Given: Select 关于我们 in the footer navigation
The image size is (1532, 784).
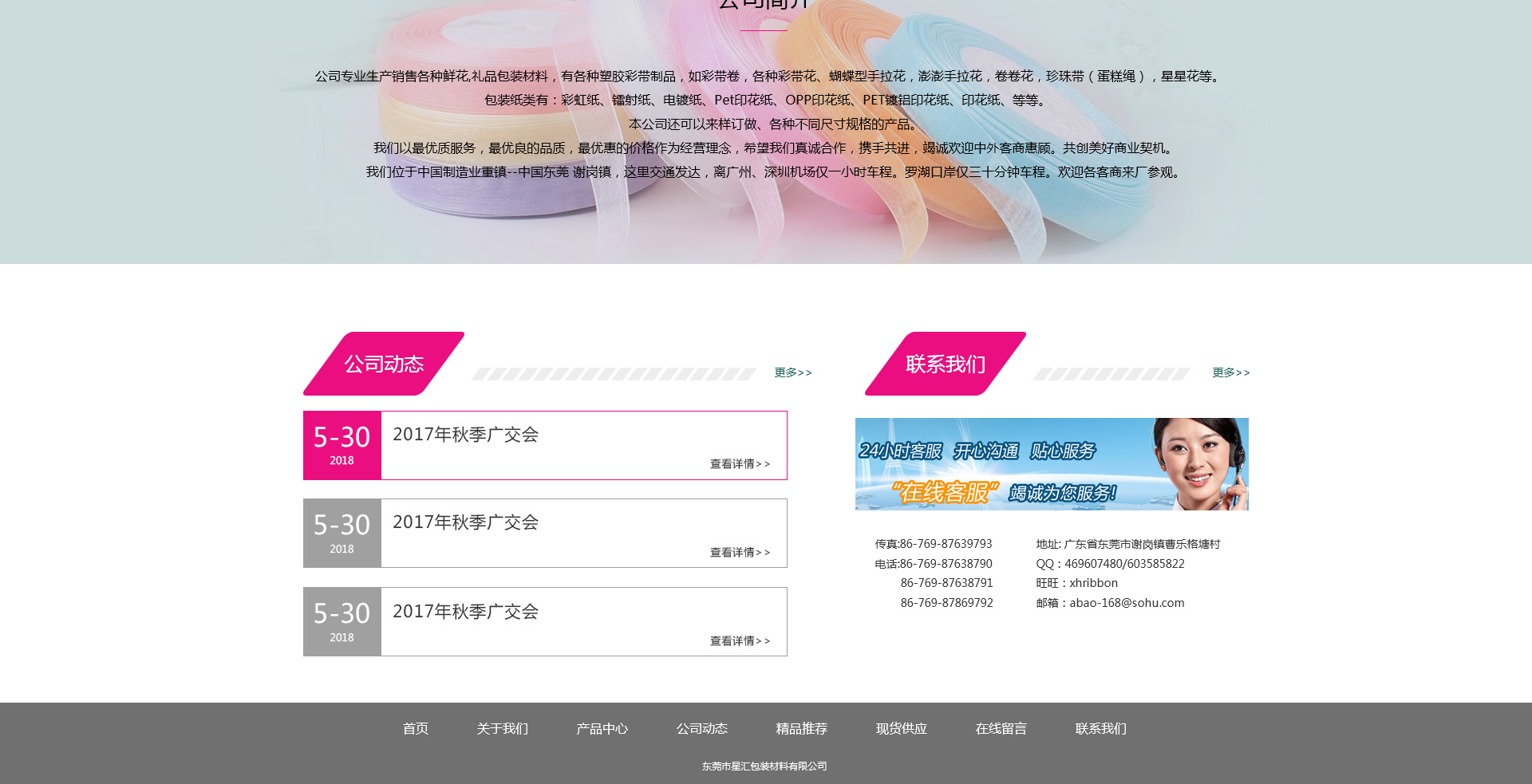Looking at the screenshot, I should [503, 729].
